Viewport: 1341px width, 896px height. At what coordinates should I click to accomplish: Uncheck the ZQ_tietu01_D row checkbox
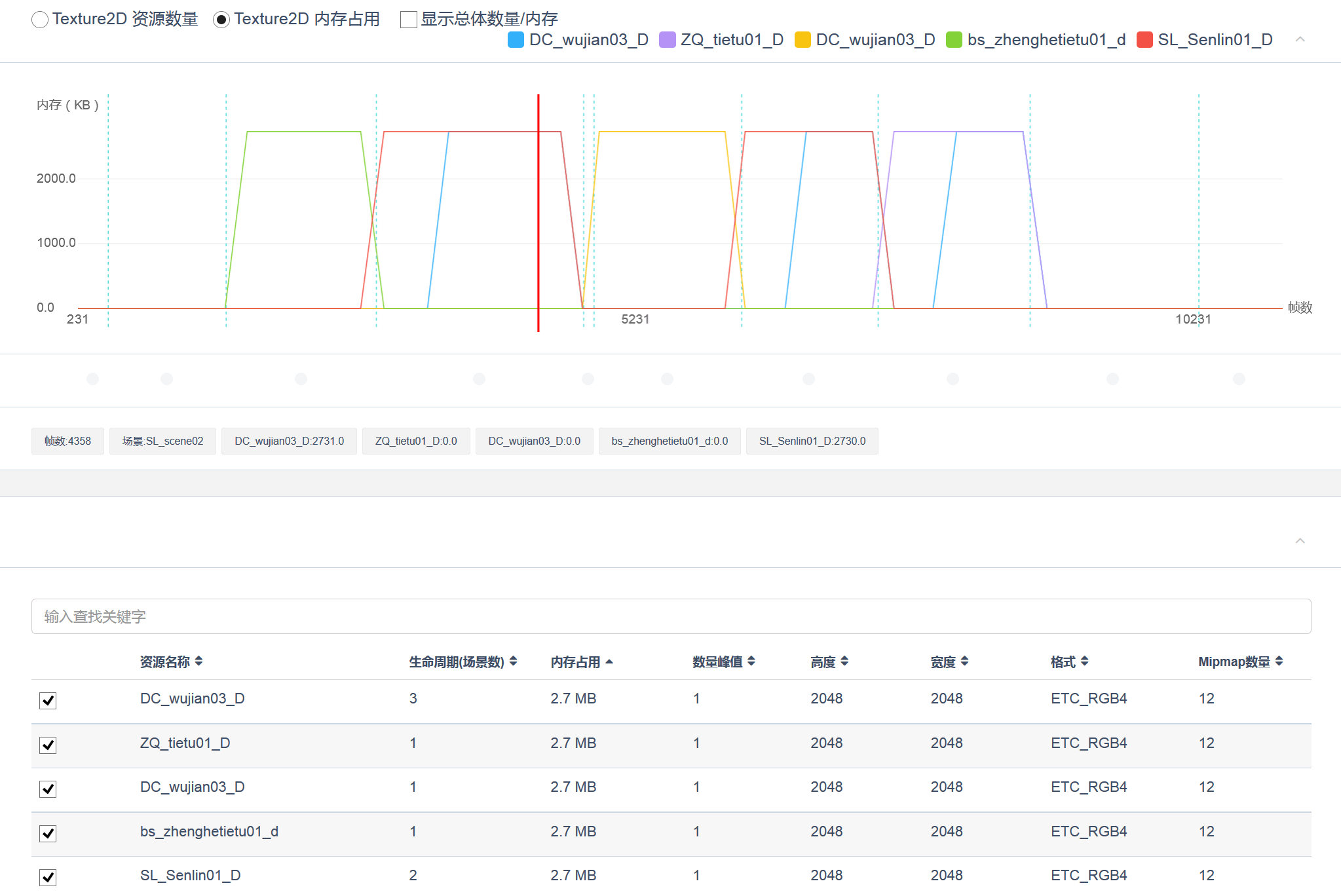pyautogui.click(x=48, y=745)
